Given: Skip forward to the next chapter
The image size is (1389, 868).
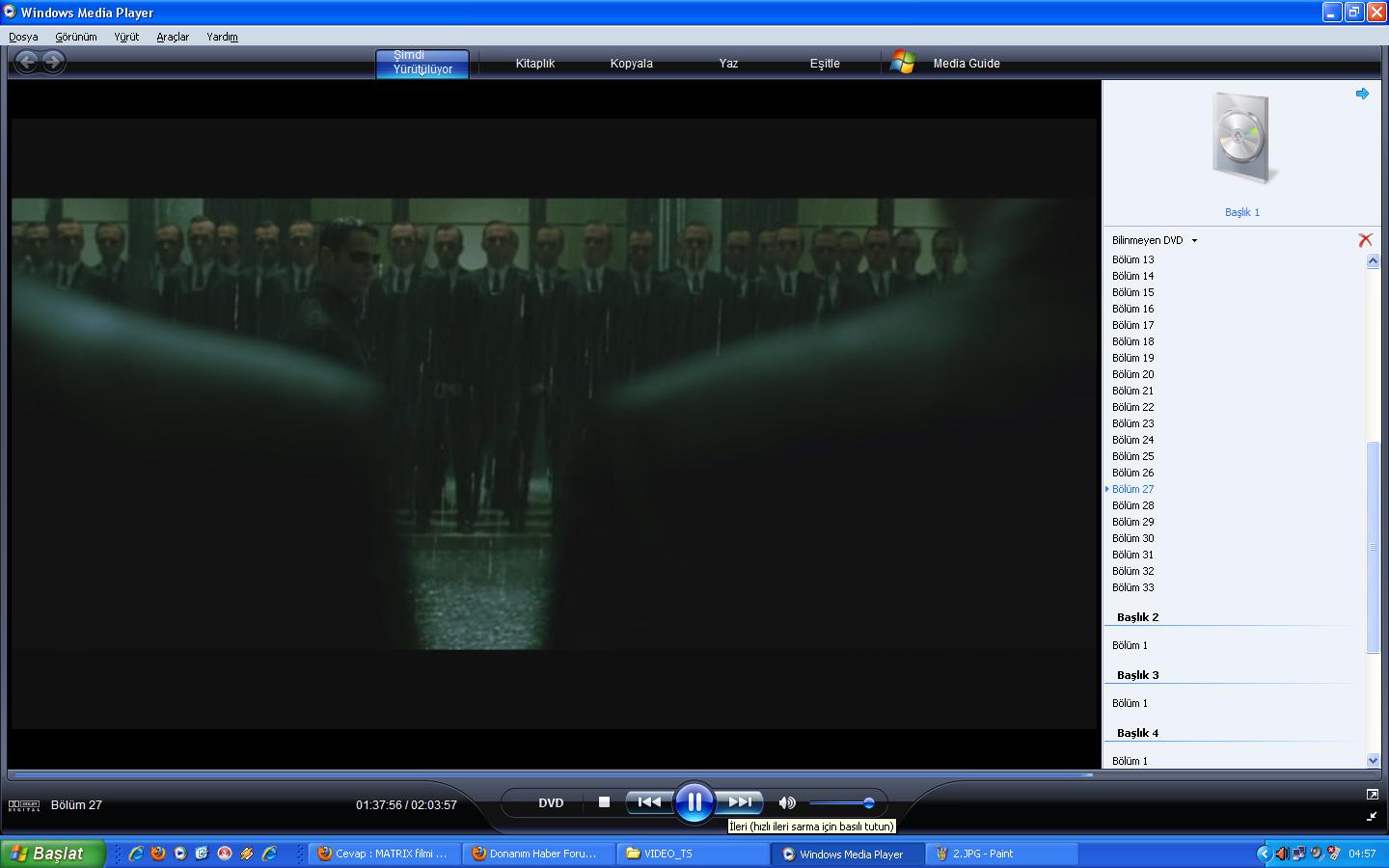Looking at the screenshot, I should point(740,801).
